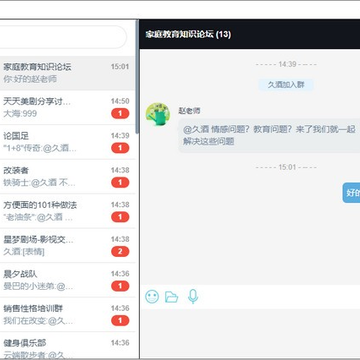Click the chat list vertical scrollbar

coord(137,77)
